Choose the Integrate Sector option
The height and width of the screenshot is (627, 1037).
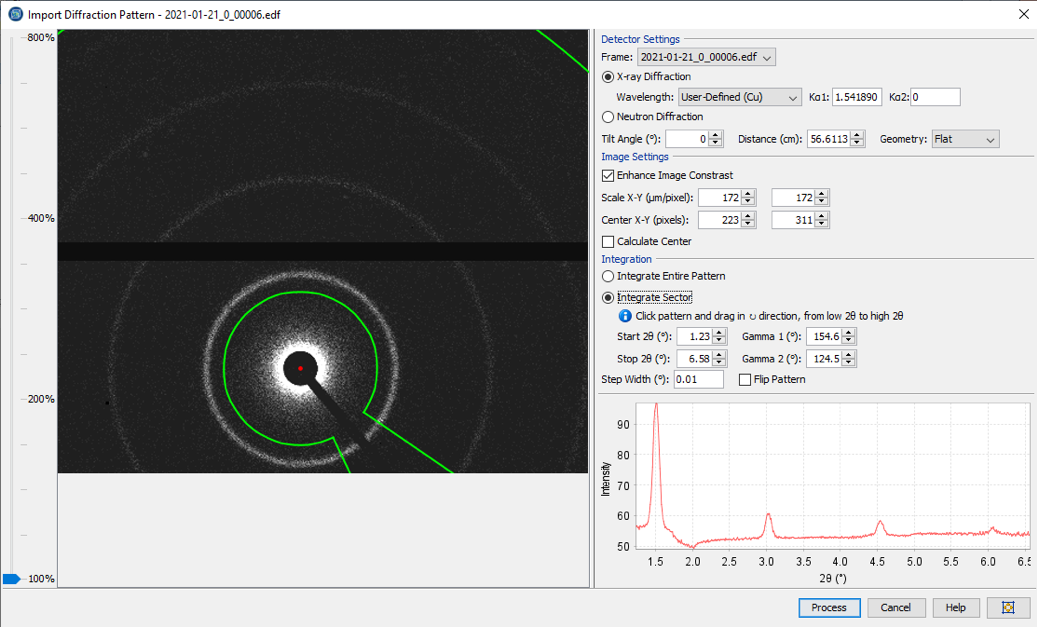click(608, 298)
